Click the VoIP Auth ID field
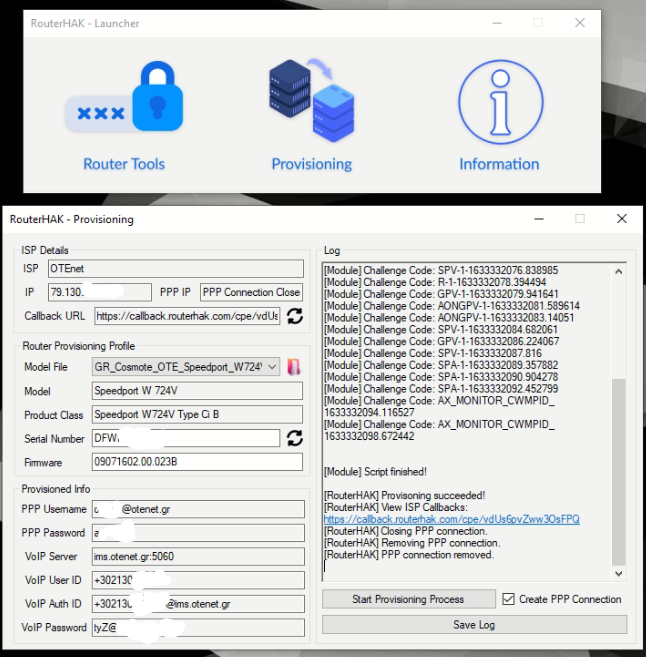 198,604
